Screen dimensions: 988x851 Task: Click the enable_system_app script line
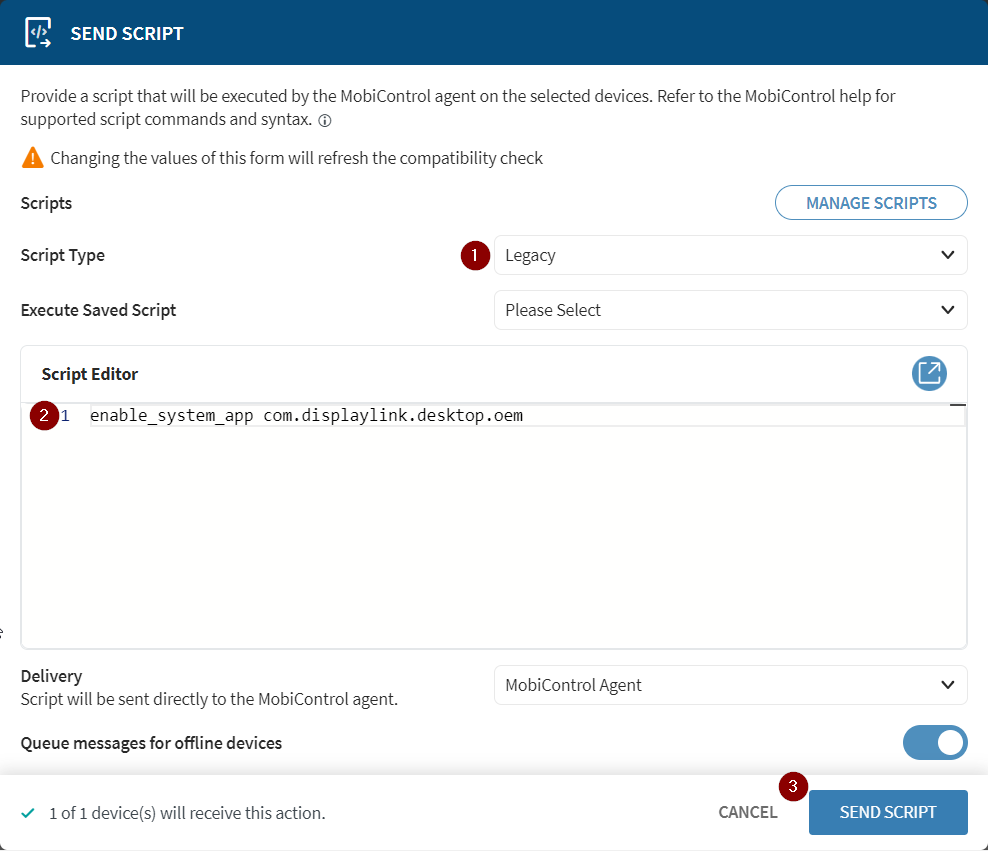point(305,415)
